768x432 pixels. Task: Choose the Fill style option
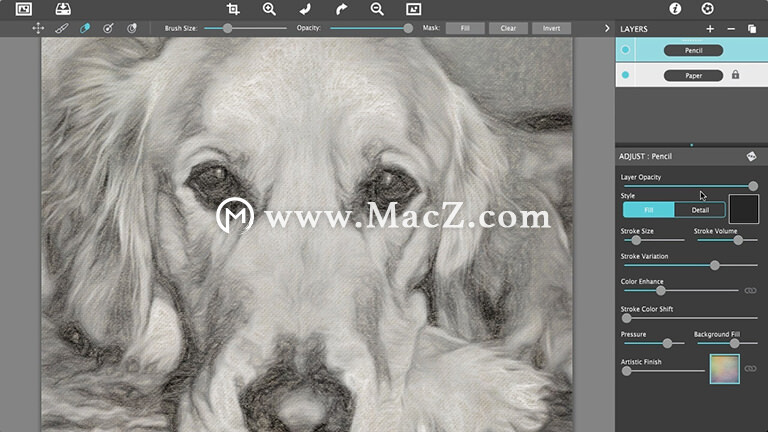click(648, 210)
